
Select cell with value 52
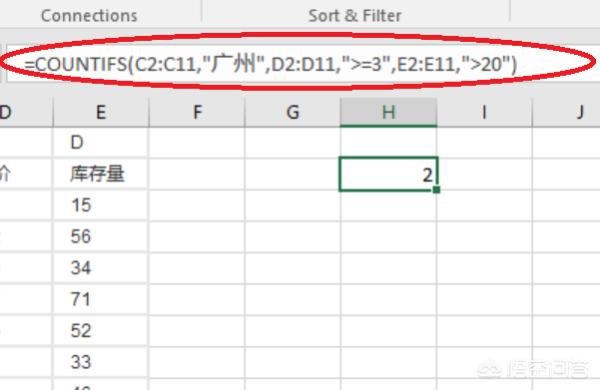(x=101, y=331)
